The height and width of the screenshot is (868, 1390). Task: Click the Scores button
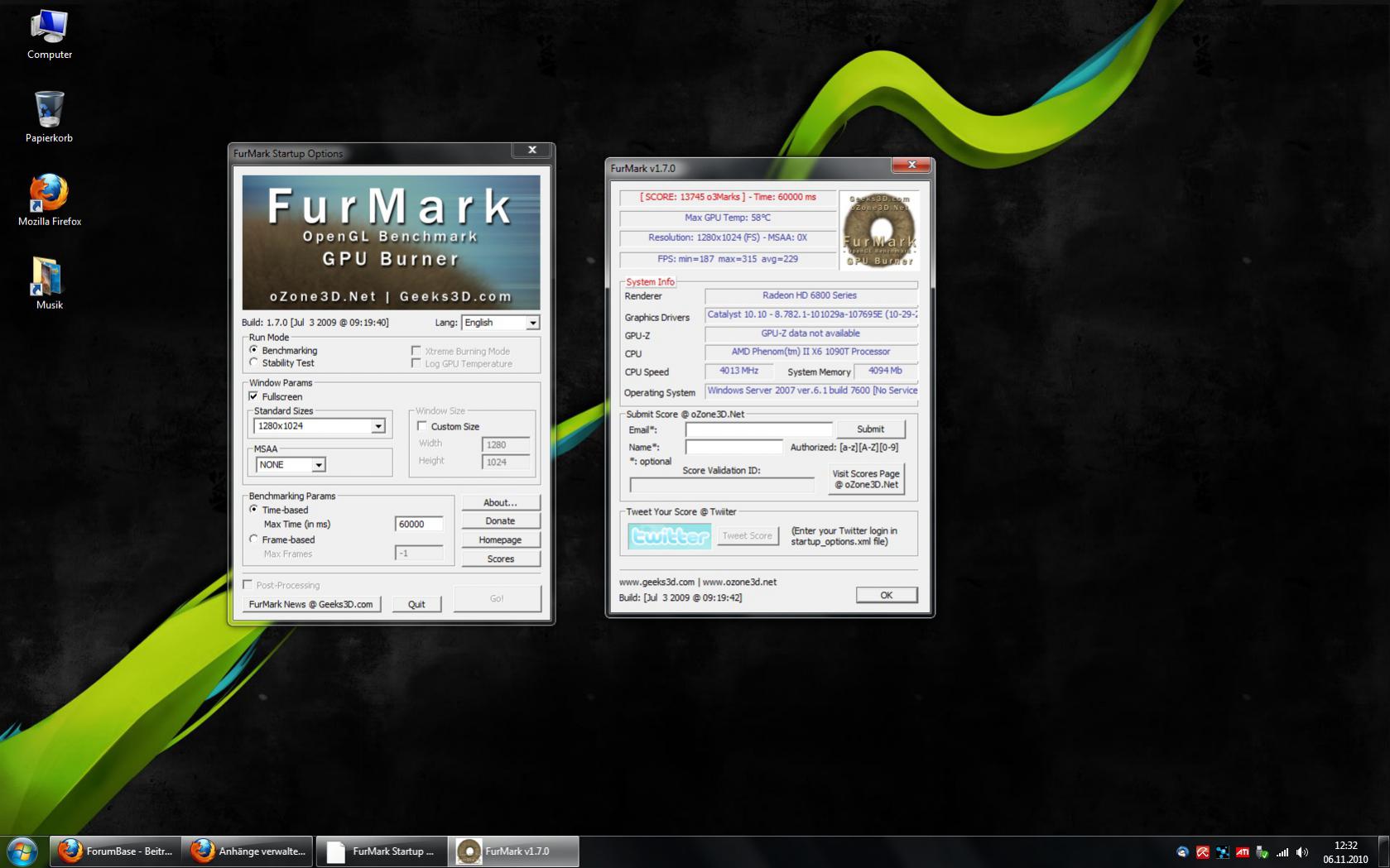500,559
